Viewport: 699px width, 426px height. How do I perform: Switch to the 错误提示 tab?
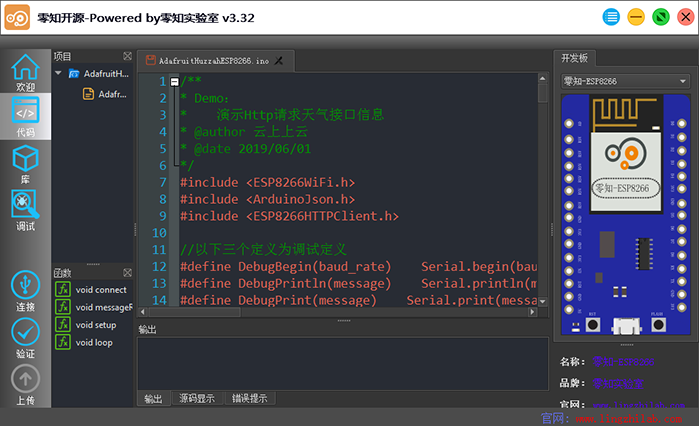250,398
